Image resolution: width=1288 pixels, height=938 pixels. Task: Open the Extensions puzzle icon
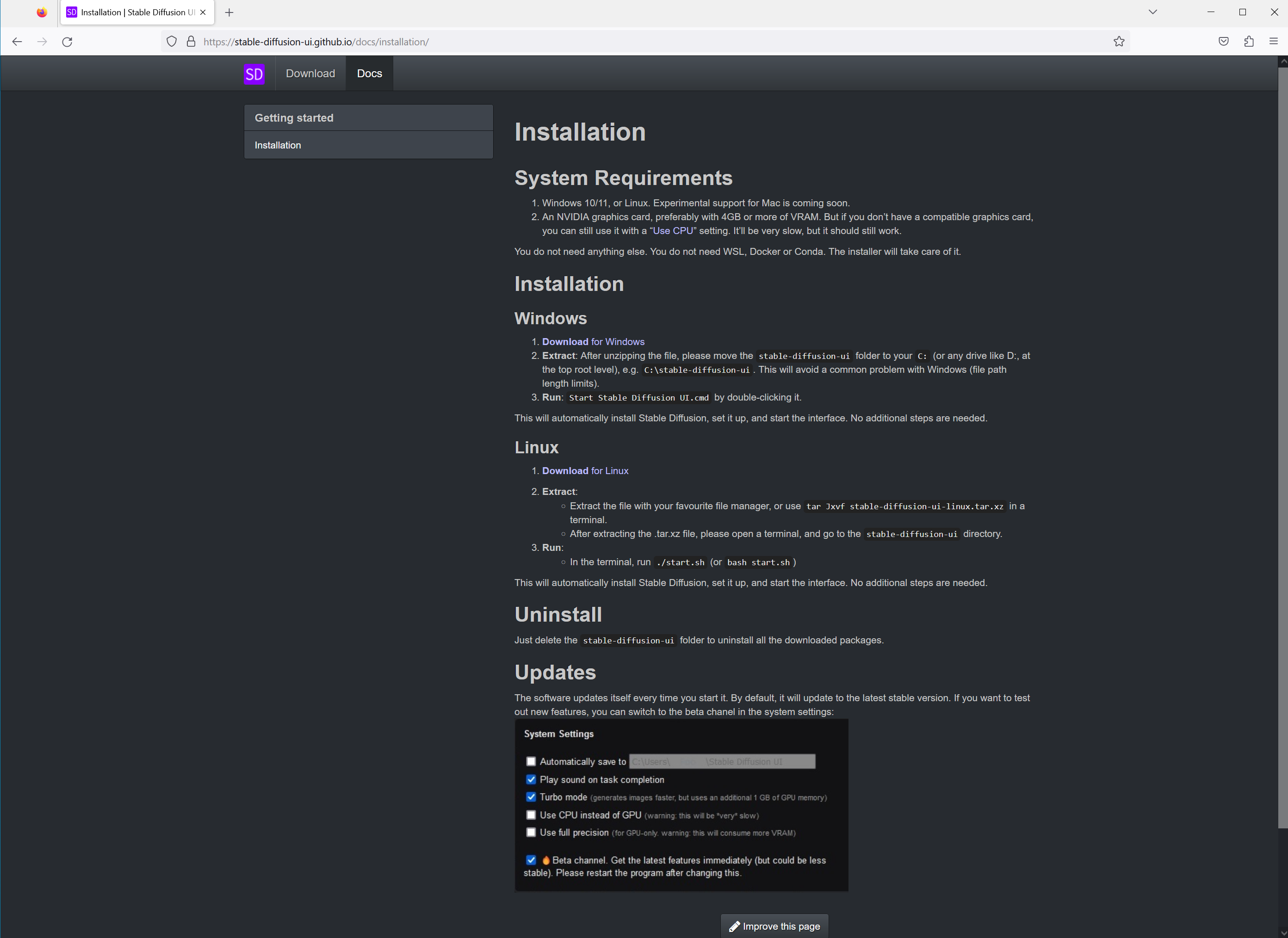point(1249,42)
